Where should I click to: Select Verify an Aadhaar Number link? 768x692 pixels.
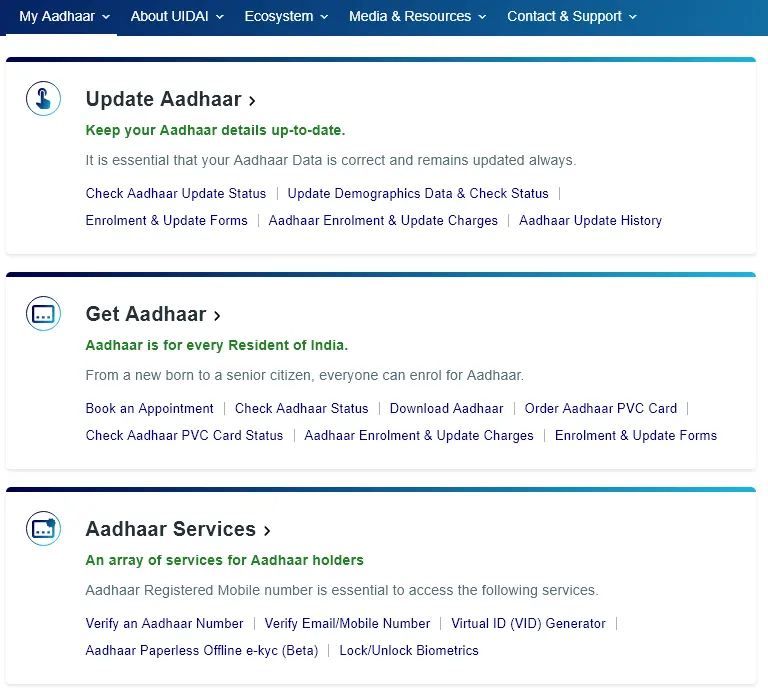[x=164, y=623]
